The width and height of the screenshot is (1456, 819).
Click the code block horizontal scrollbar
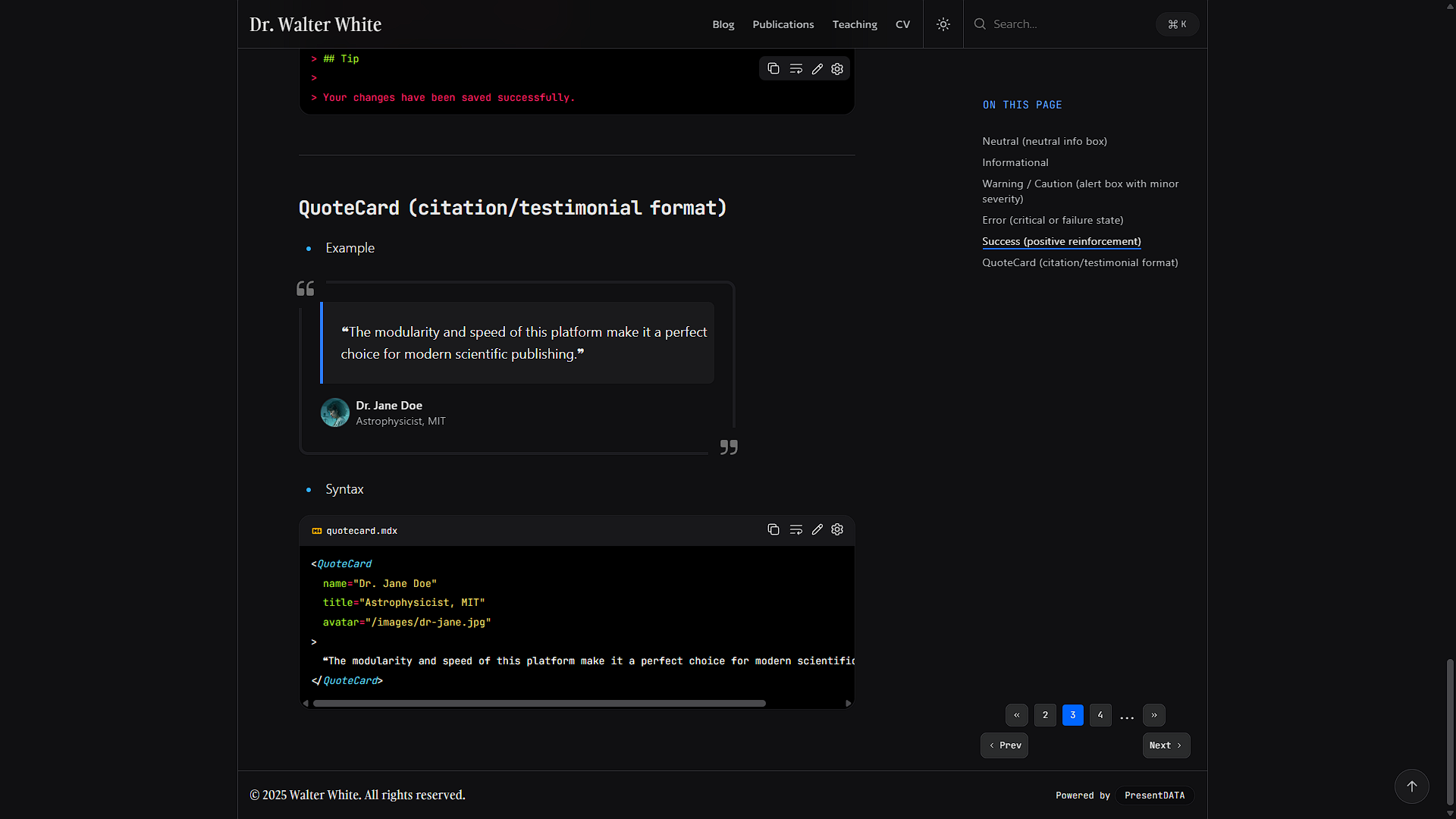coord(538,704)
